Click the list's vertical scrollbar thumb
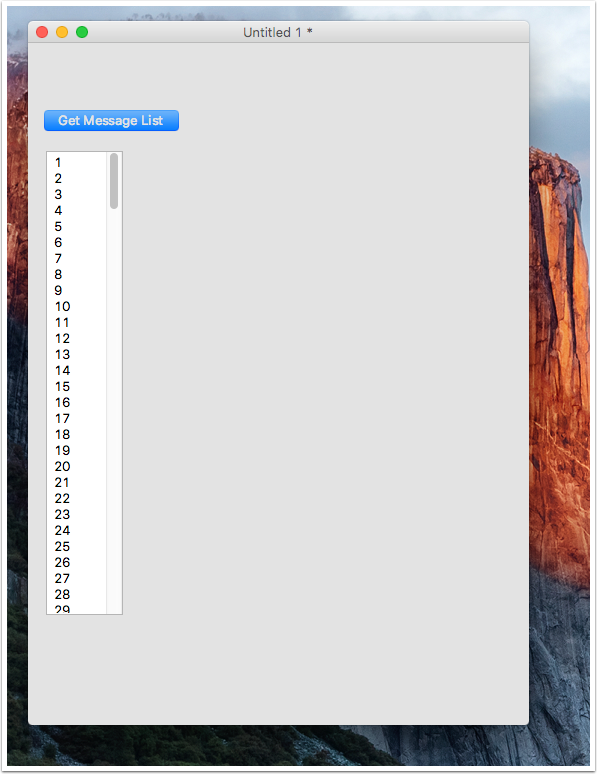The width and height of the screenshot is (597, 774). [x=114, y=181]
